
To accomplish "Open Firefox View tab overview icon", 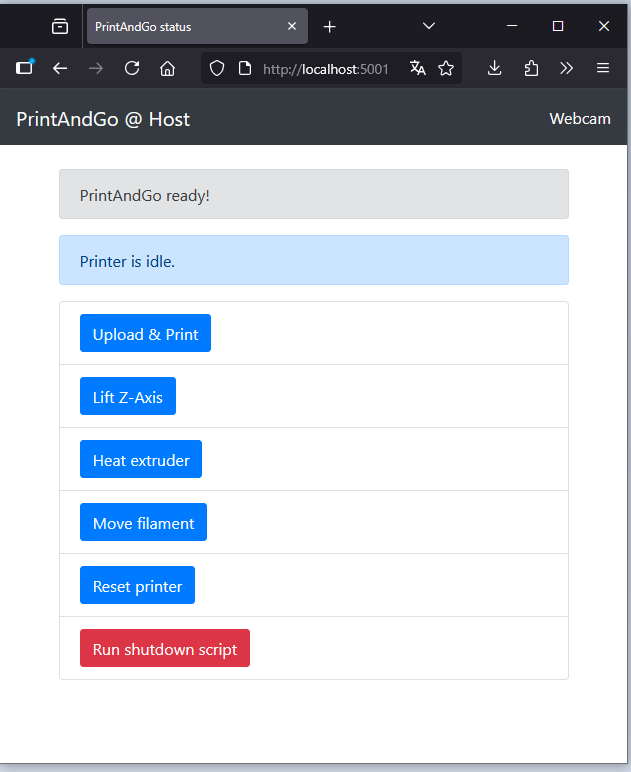I will pyautogui.click(x=60, y=26).
